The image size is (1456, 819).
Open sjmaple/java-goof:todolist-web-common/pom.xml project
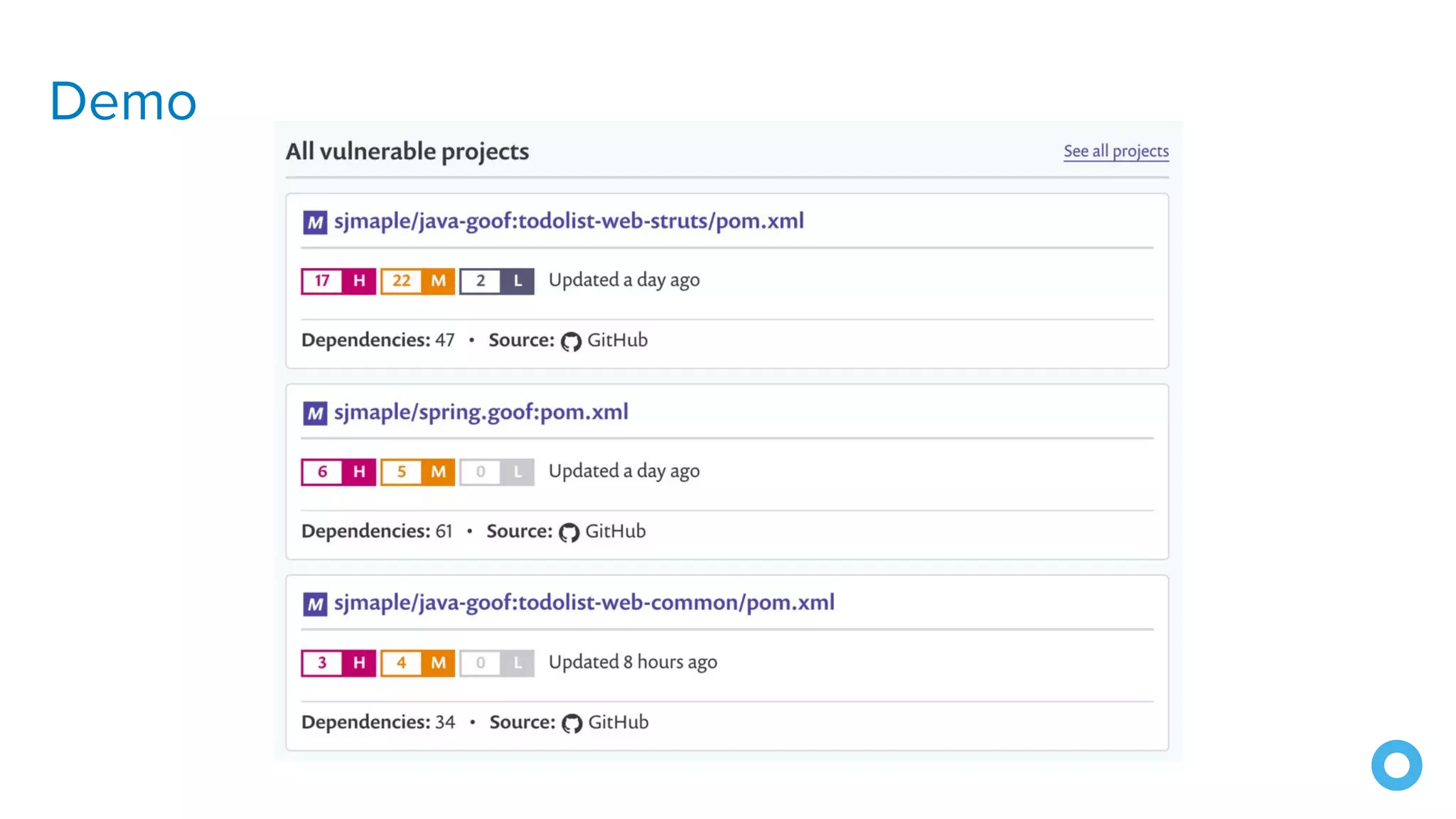[x=584, y=603]
